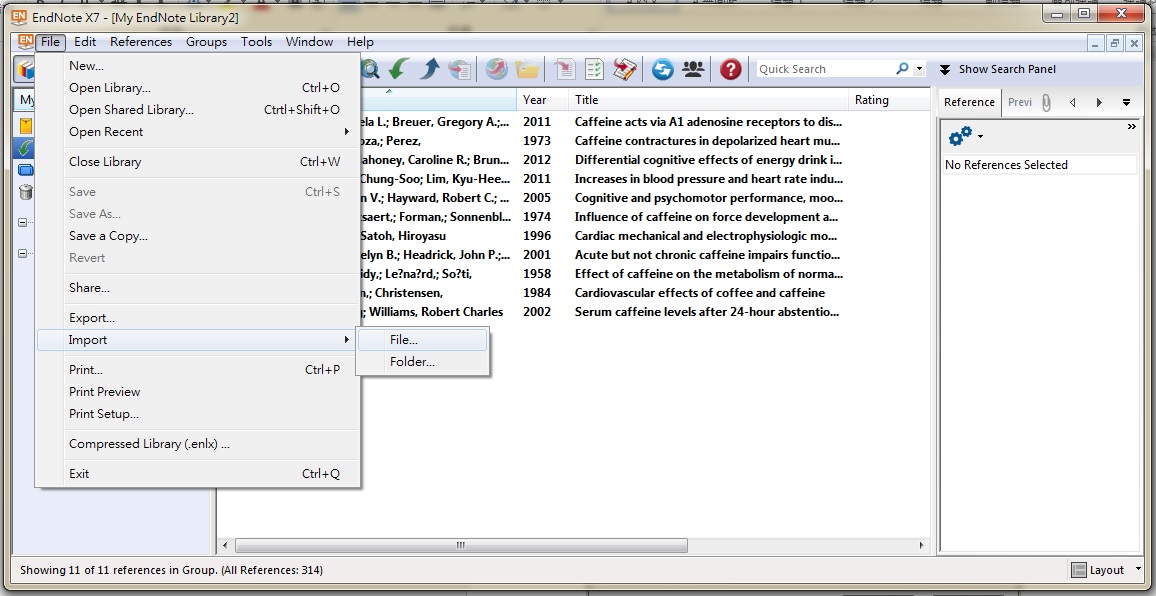Open the Edit menu
This screenshot has height=596, width=1156.
click(x=86, y=42)
